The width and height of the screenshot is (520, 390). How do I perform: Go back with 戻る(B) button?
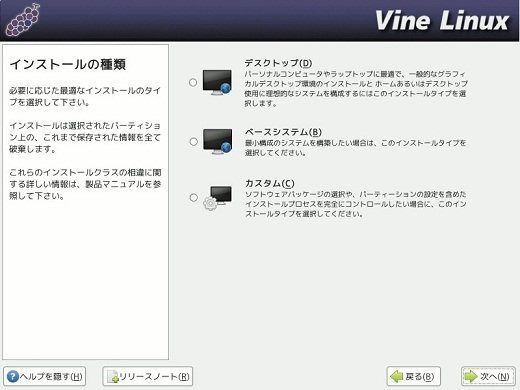pos(413,376)
